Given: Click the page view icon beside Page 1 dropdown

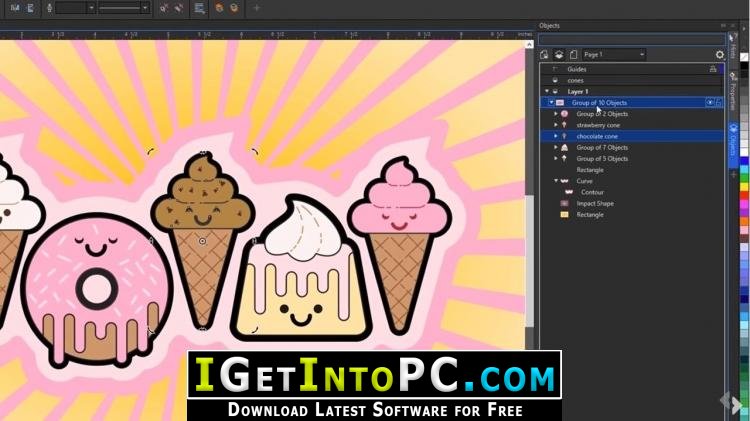Looking at the screenshot, I should coord(574,55).
